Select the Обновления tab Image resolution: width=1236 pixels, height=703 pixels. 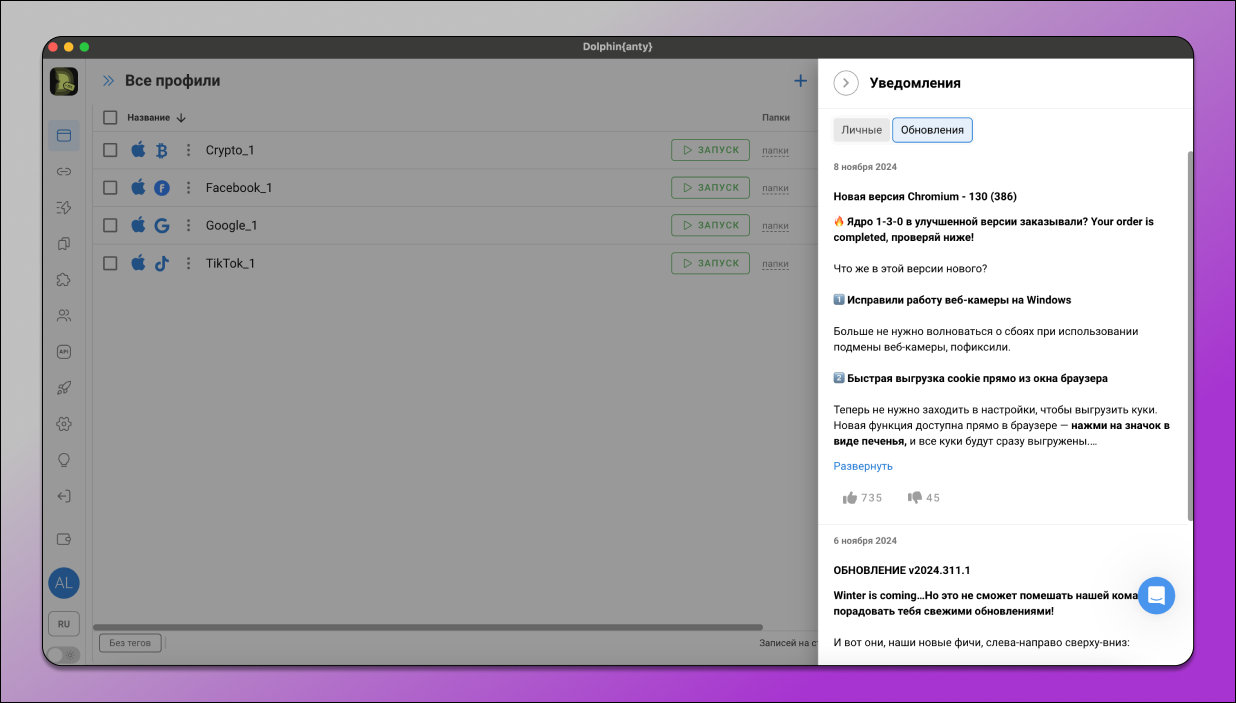pyautogui.click(x=932, y=130)
